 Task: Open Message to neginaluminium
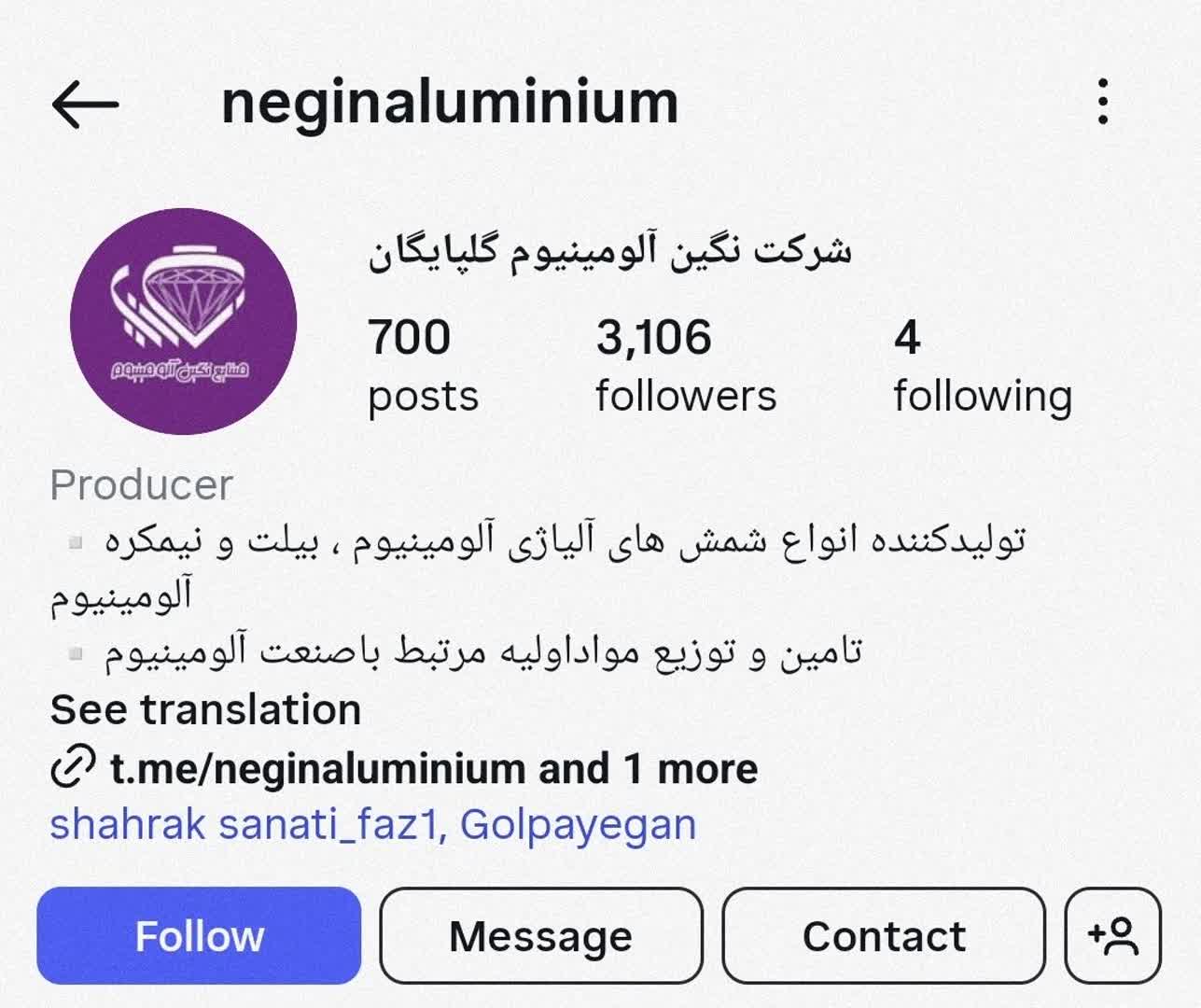pyautogui.click(x=541, y=935)
